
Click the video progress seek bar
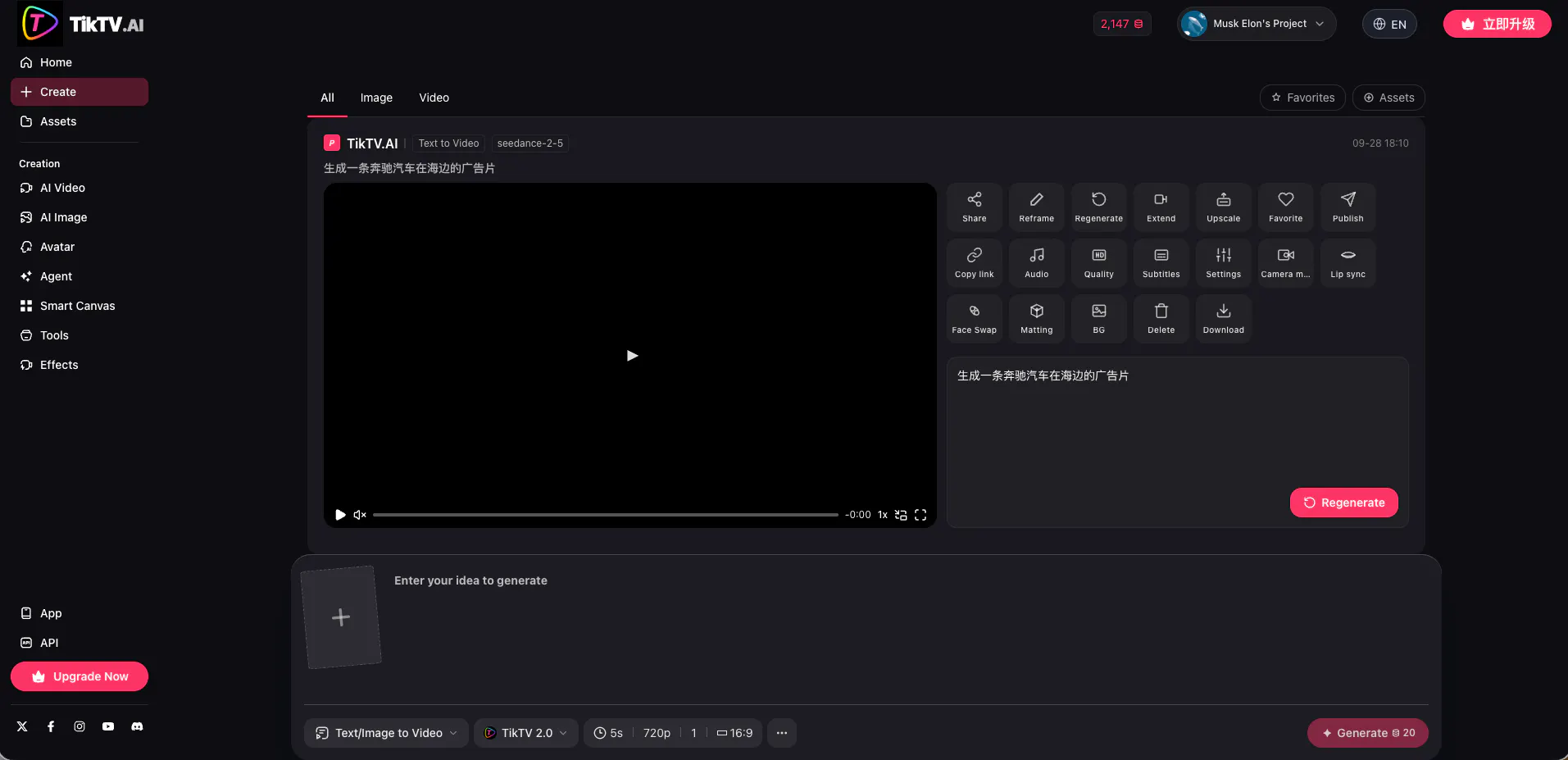pyautogui.click(x=606, y=515)
